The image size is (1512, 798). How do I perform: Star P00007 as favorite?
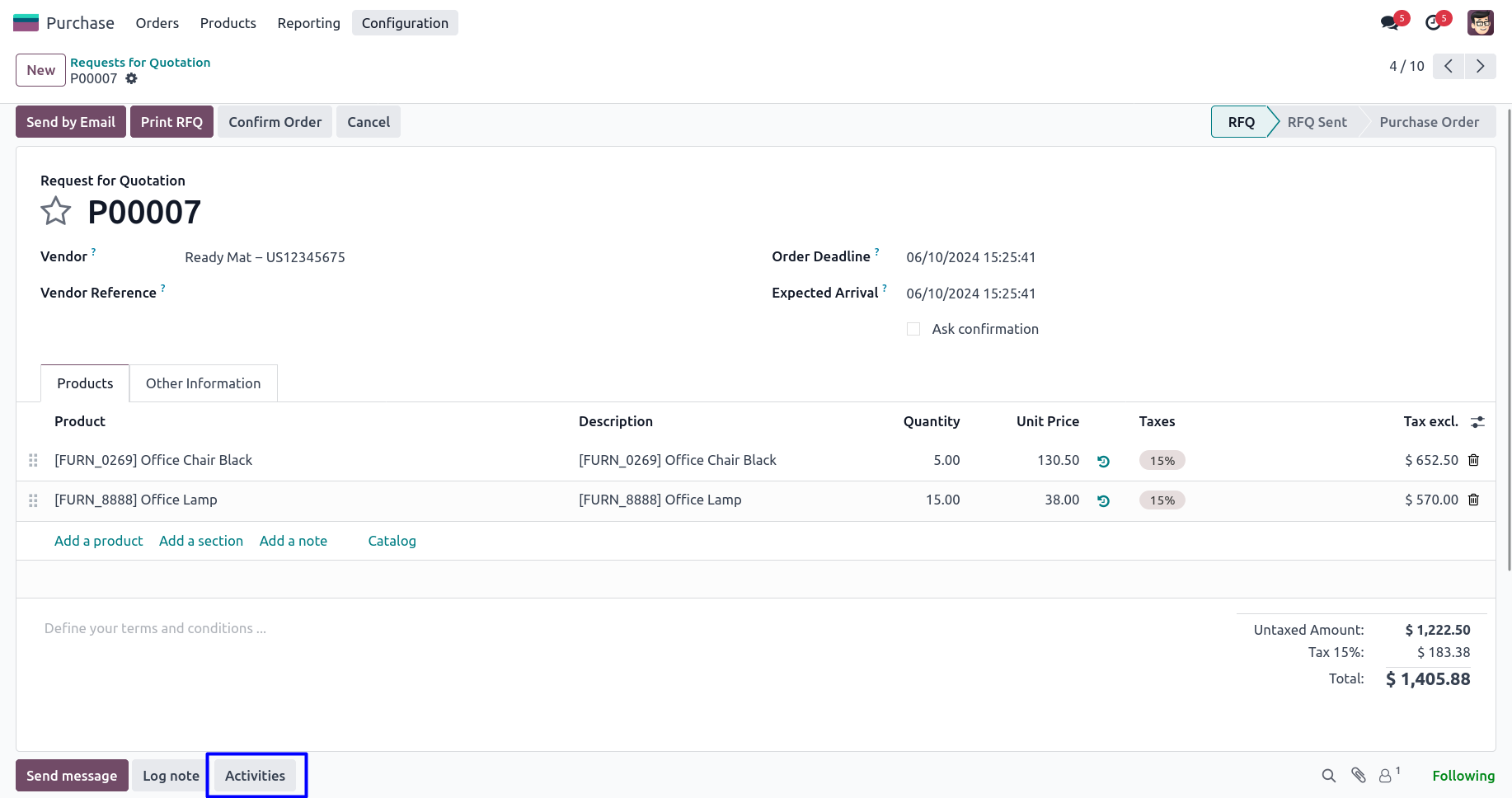(56, 212)
